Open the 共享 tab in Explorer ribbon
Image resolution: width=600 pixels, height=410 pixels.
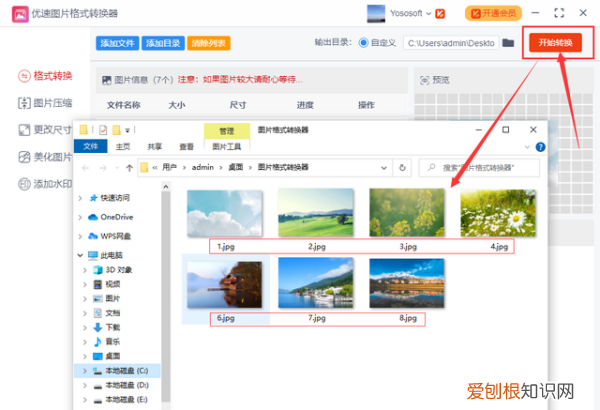pos(155,147)
